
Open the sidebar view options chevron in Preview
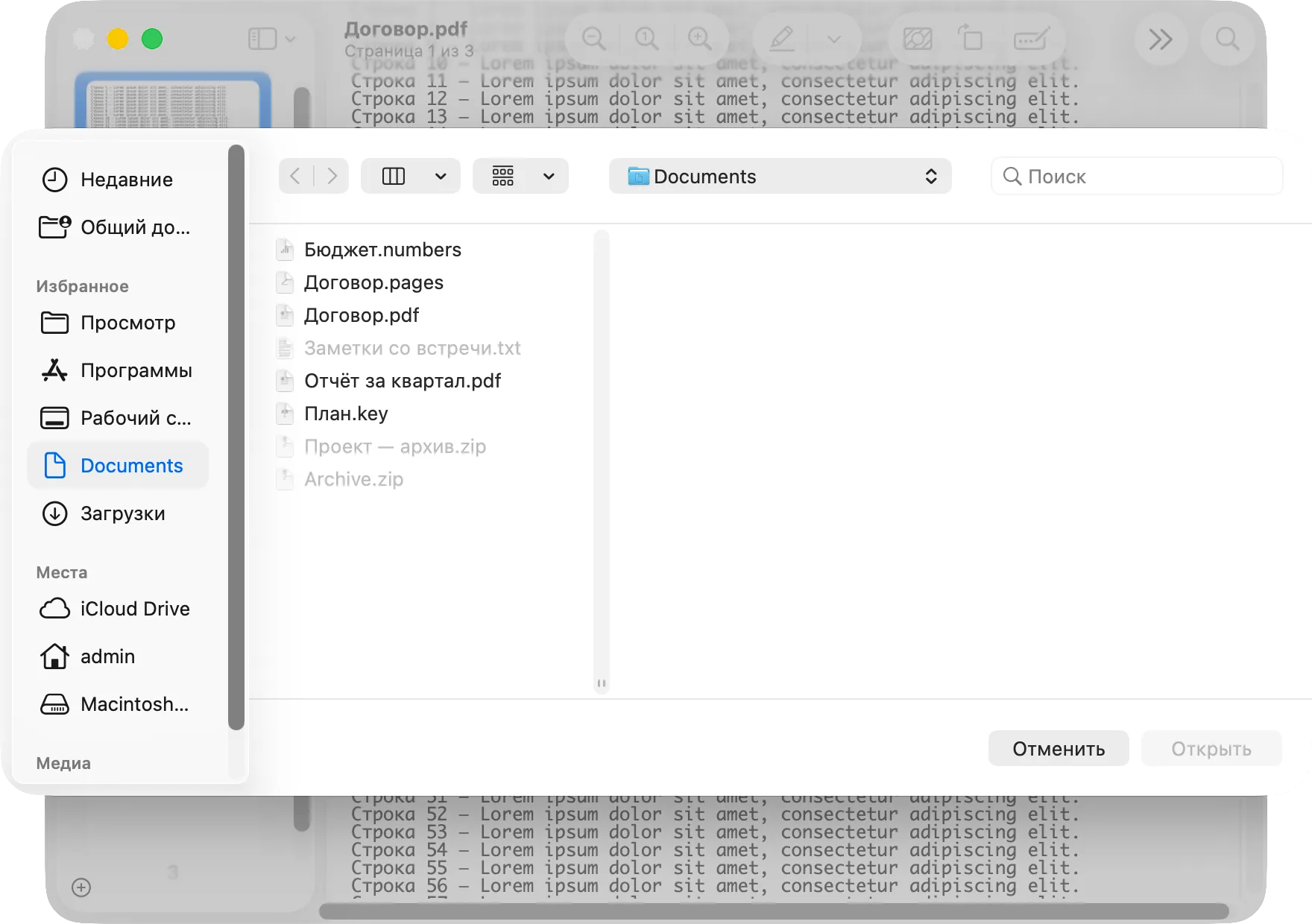[x=291, y=39]
